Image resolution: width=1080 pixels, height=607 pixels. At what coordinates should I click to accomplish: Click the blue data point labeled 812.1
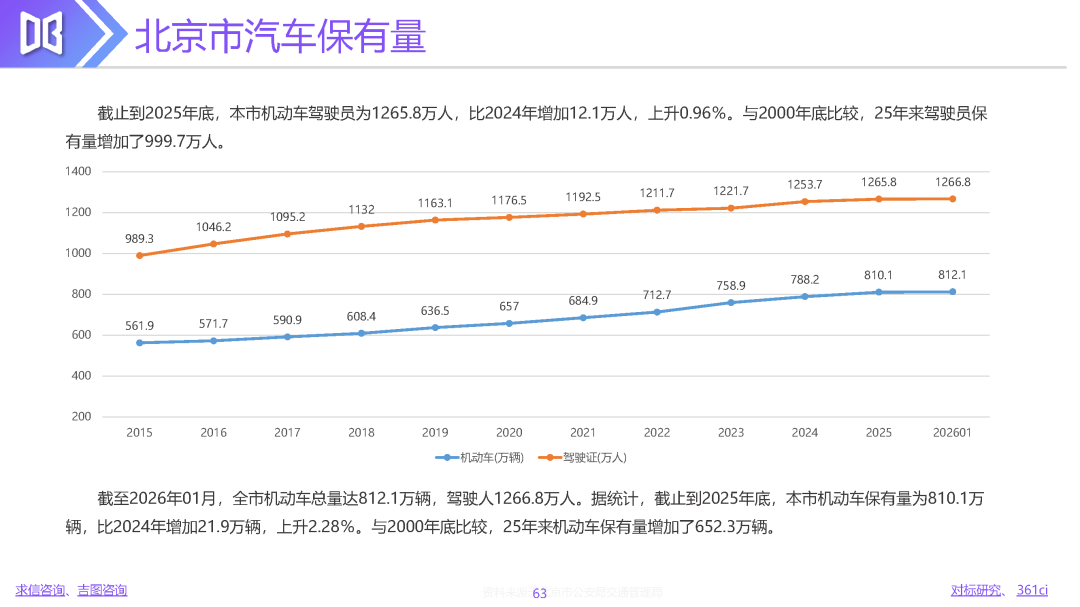click(953, 291)
